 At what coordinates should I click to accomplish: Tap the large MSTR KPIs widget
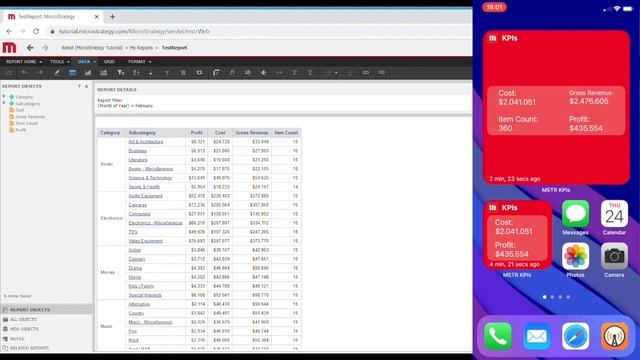pyautogui.click(x=556, y=107)
